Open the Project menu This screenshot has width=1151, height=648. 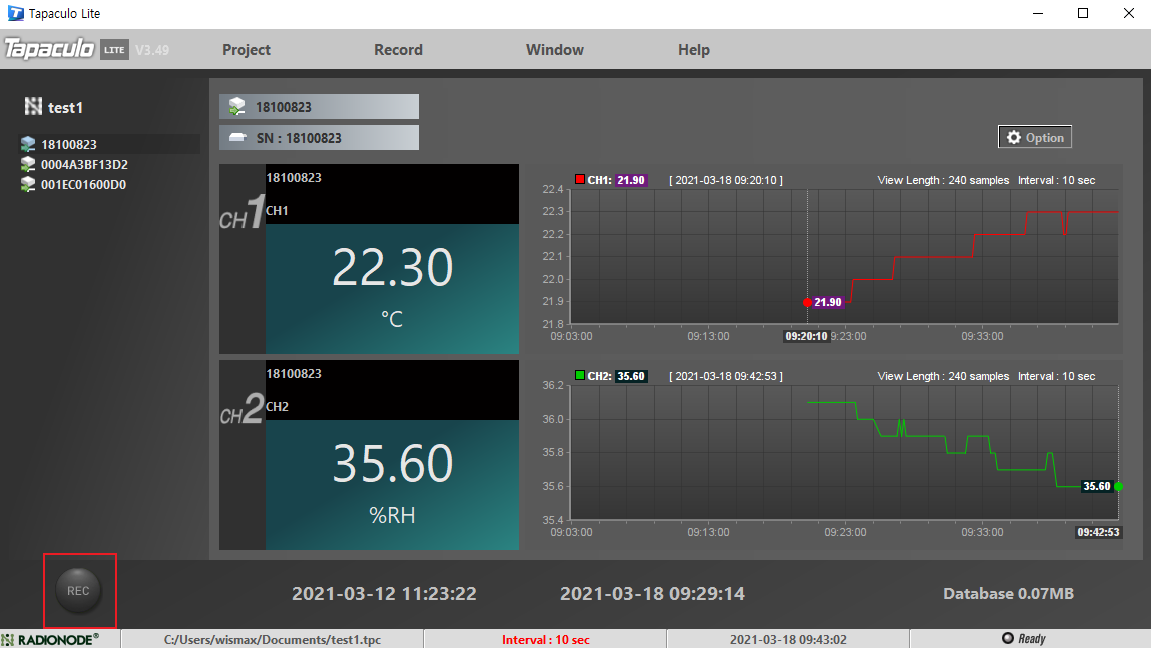pos(246,50)
